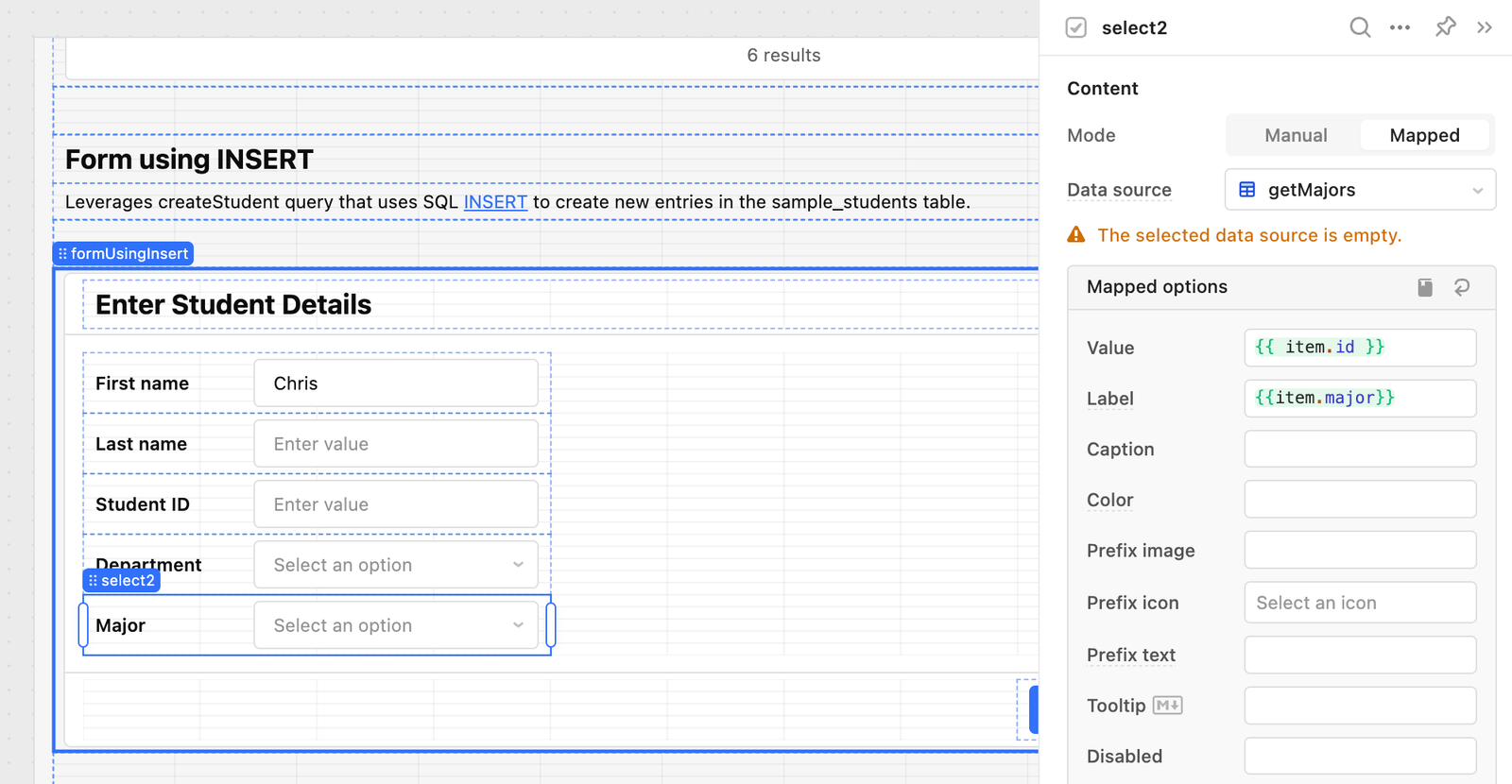Click the Student ID input field
The height and width of the screenshot is (784, 1512).
tap(396, 504)
